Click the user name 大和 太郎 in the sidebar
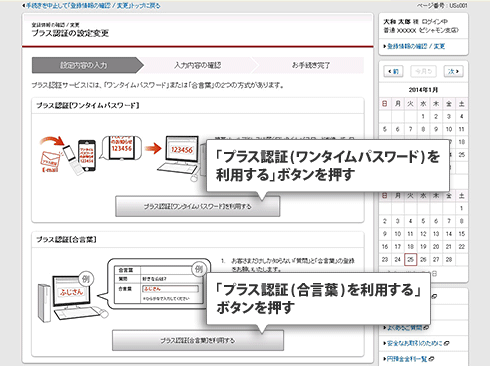 (x=397, y=22)
